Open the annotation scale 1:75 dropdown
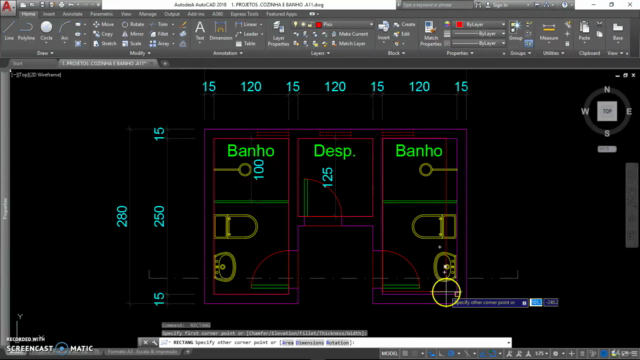This screenshot has width=640, height=360. click(542, 353)
